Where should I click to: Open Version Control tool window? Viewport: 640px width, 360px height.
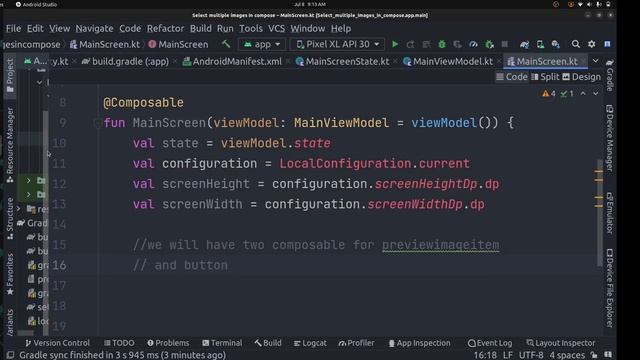click(x=57, y=343)
